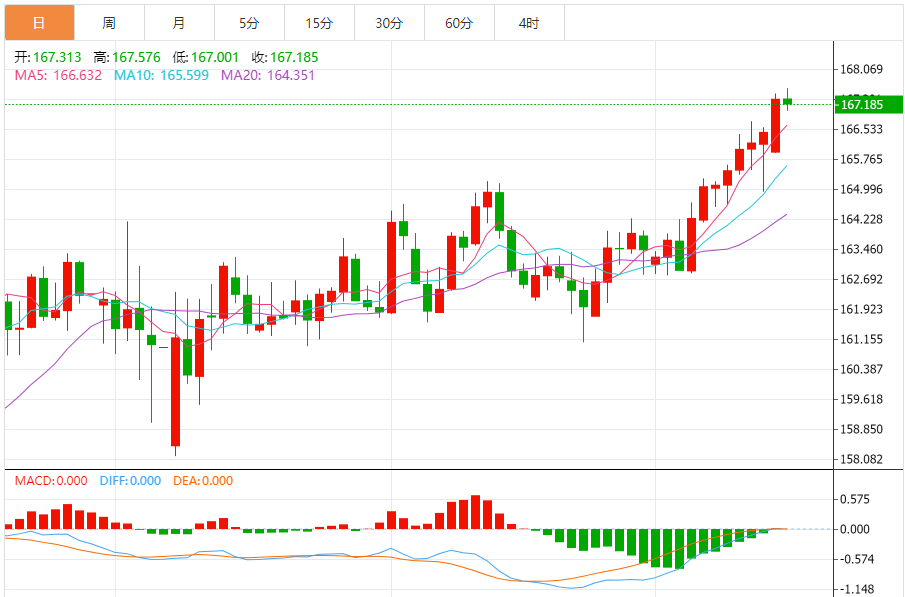The image size is (905, 597).
Task: Click the 164.228 price axis label
Action: pos(861,219)
